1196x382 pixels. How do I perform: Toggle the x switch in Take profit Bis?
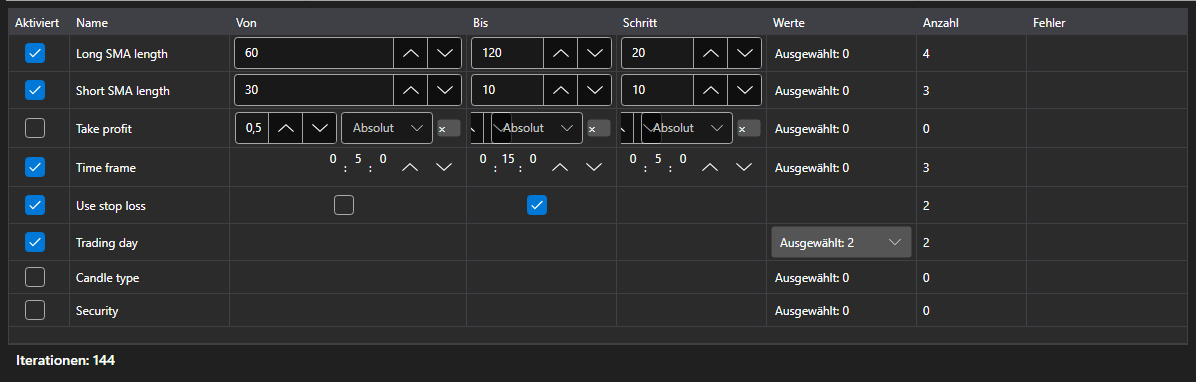pos(599,128)
